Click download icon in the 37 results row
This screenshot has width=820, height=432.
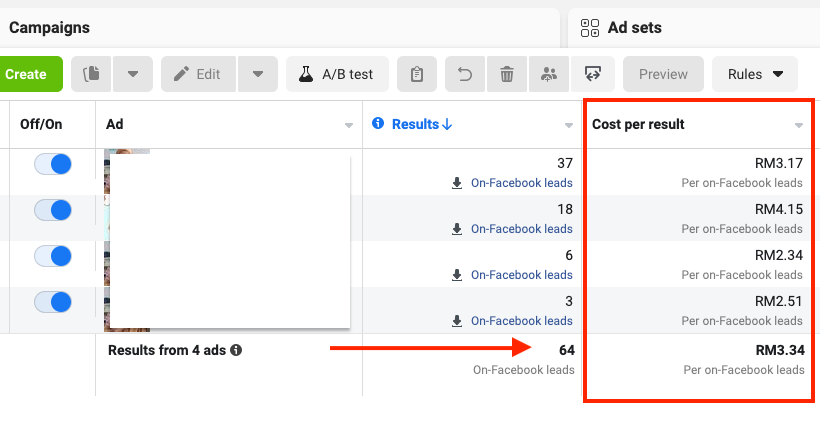click(x=457, y=183)
